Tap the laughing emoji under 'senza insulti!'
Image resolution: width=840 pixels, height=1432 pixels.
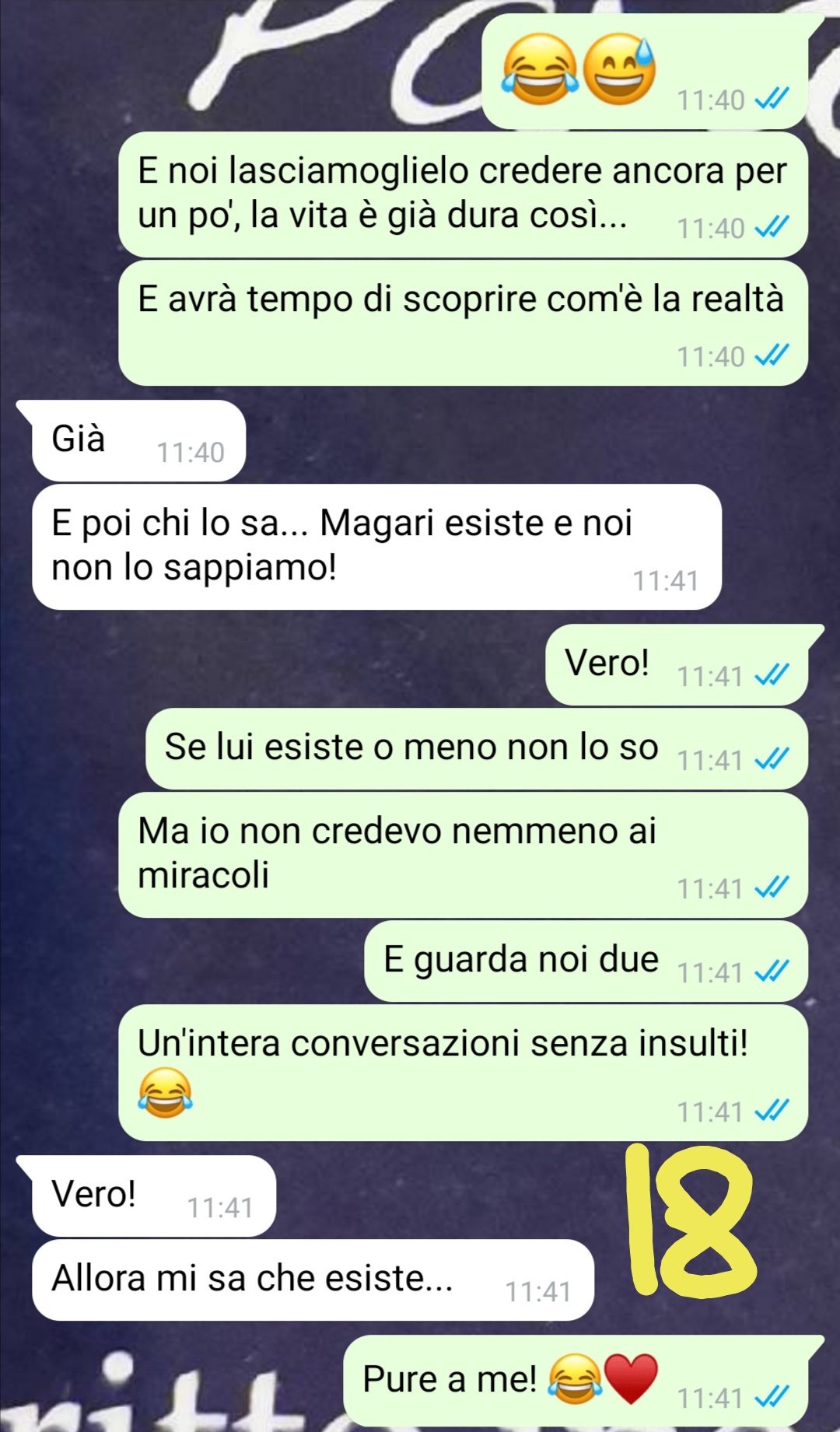pyautogui.click(x=165, y=1092)
